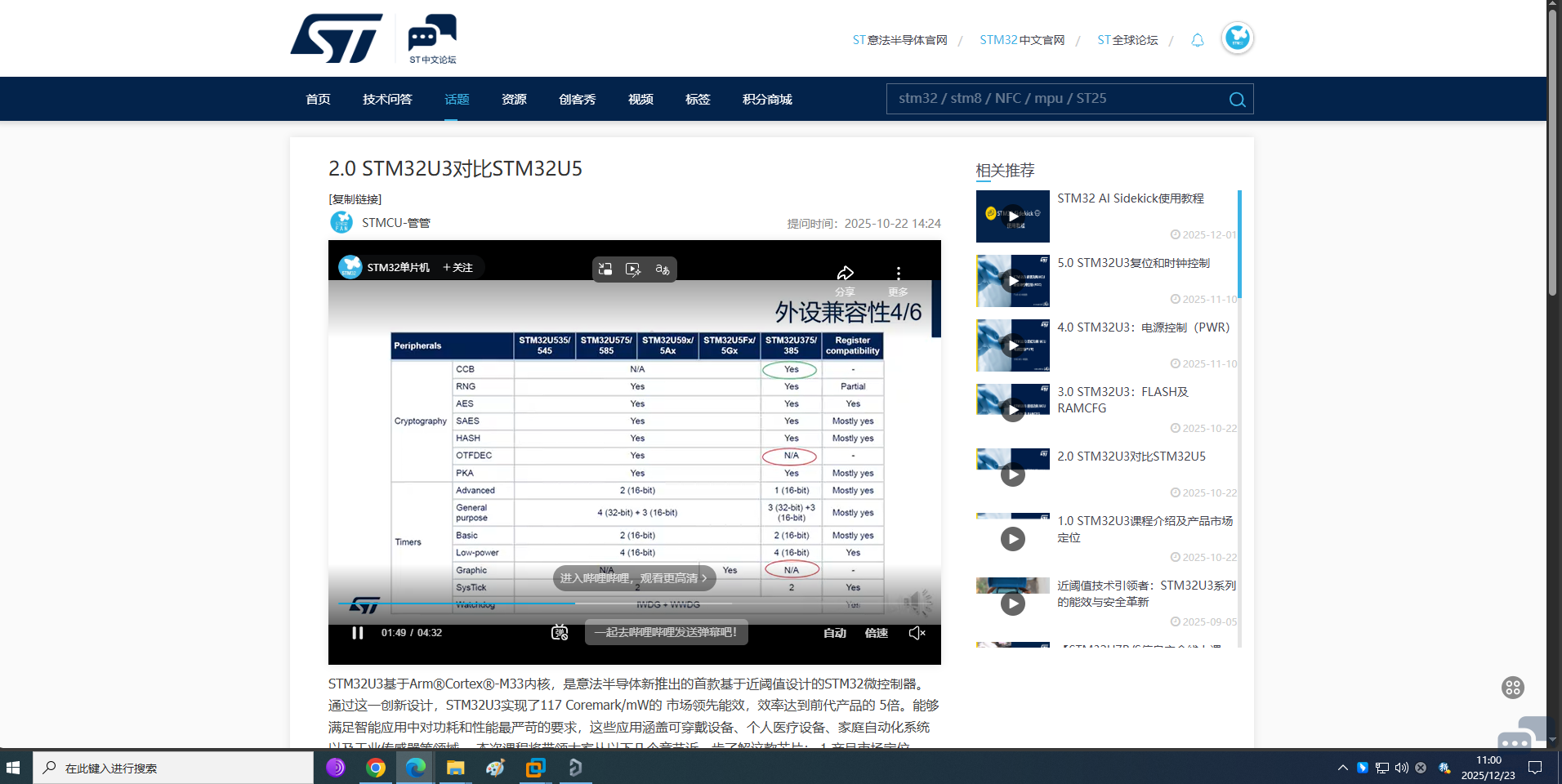The image size is (1562, 784).
Task: Open the 技术问答 nav tab
Action: 387,100
